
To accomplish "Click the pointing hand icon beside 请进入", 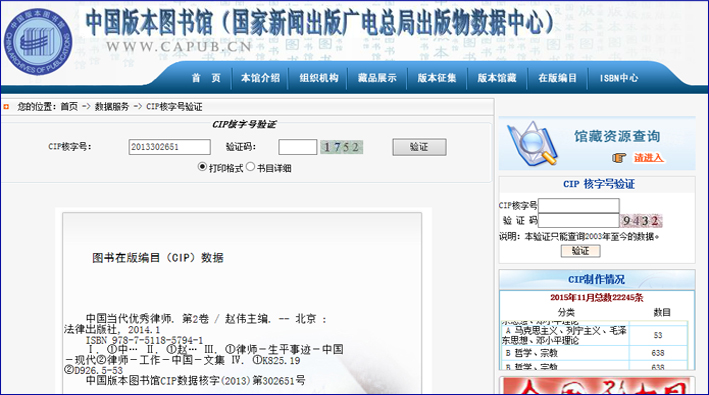I will coord(619,158).
